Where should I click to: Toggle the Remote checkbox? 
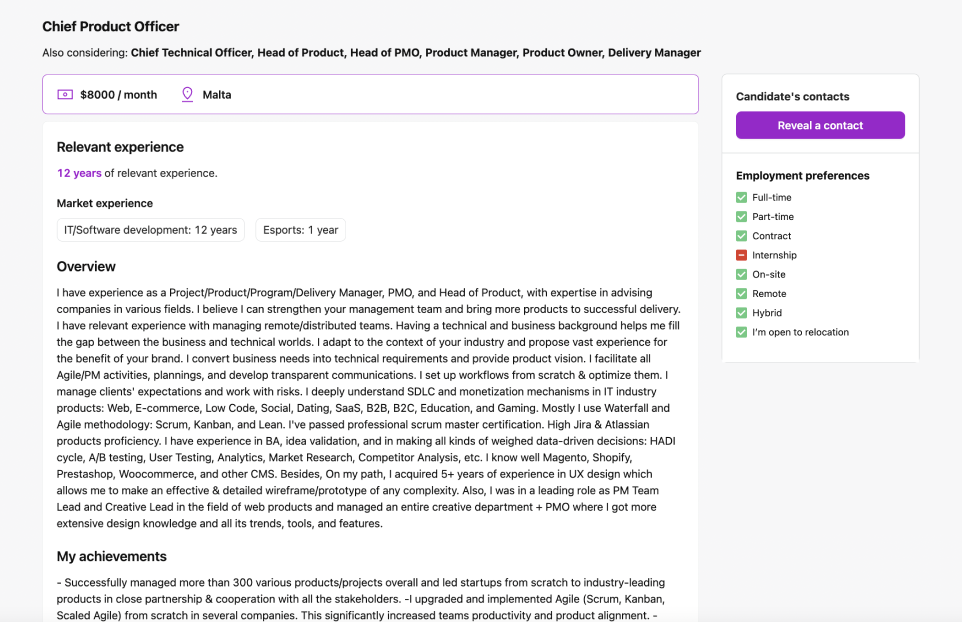tap(741, 293)
